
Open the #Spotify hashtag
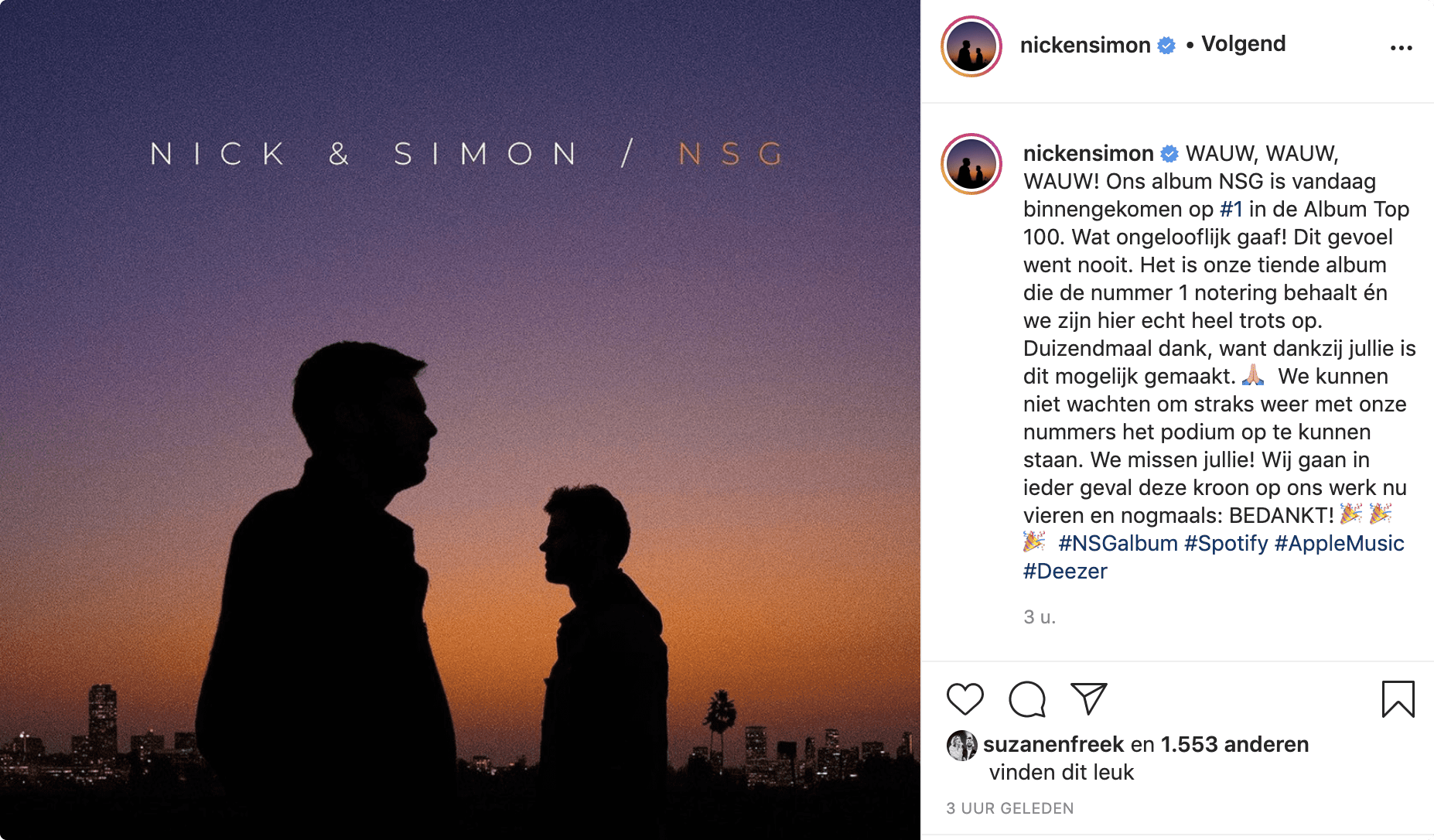[x=1227, y=543]
